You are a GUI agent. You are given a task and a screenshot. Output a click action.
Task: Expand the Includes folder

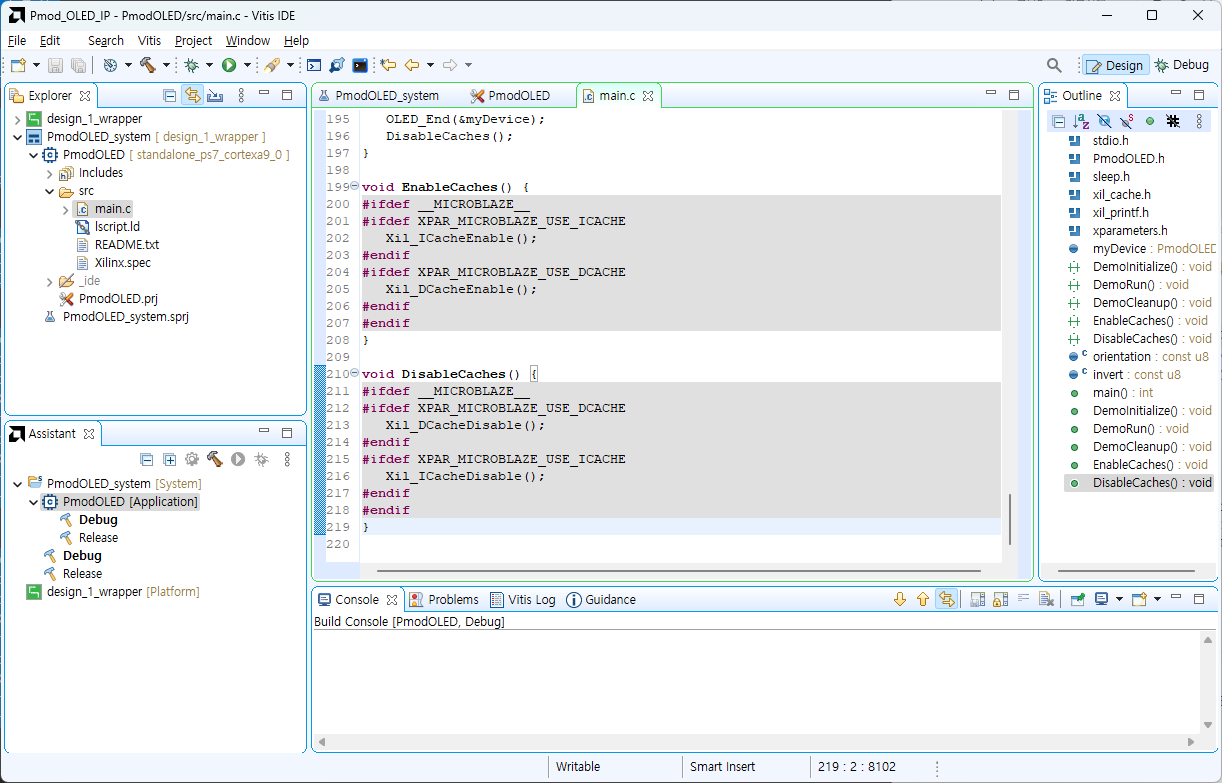pyautogui.click(x=49, y=173)
